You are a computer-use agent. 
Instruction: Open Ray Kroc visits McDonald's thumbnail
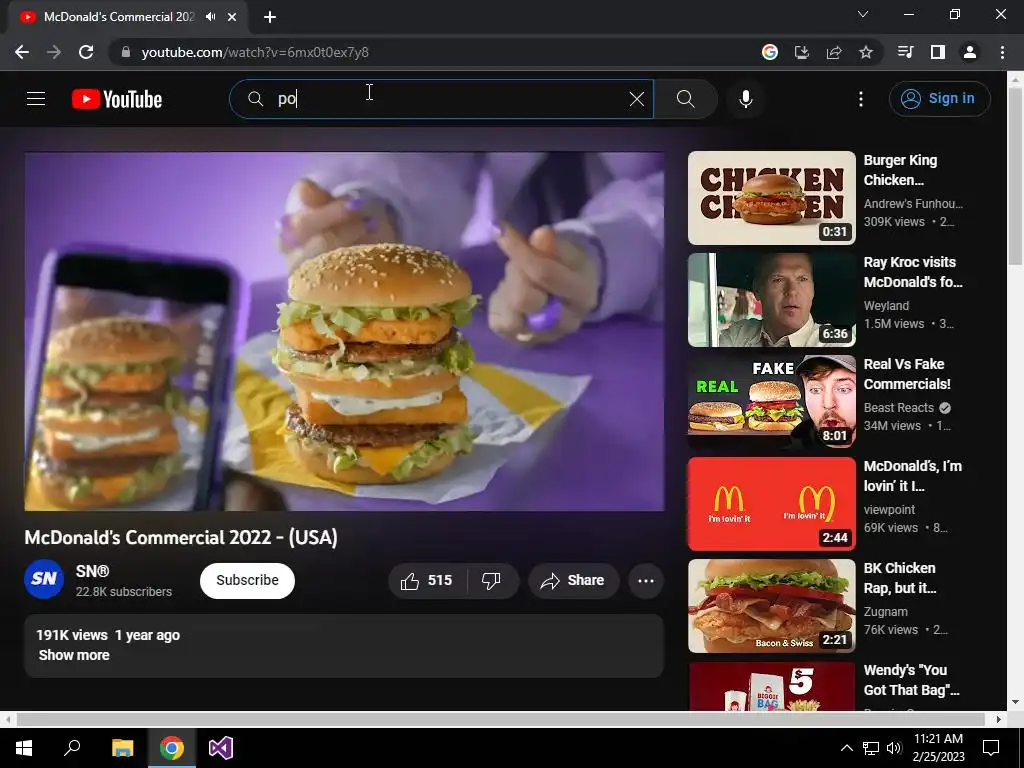[771, 300]
